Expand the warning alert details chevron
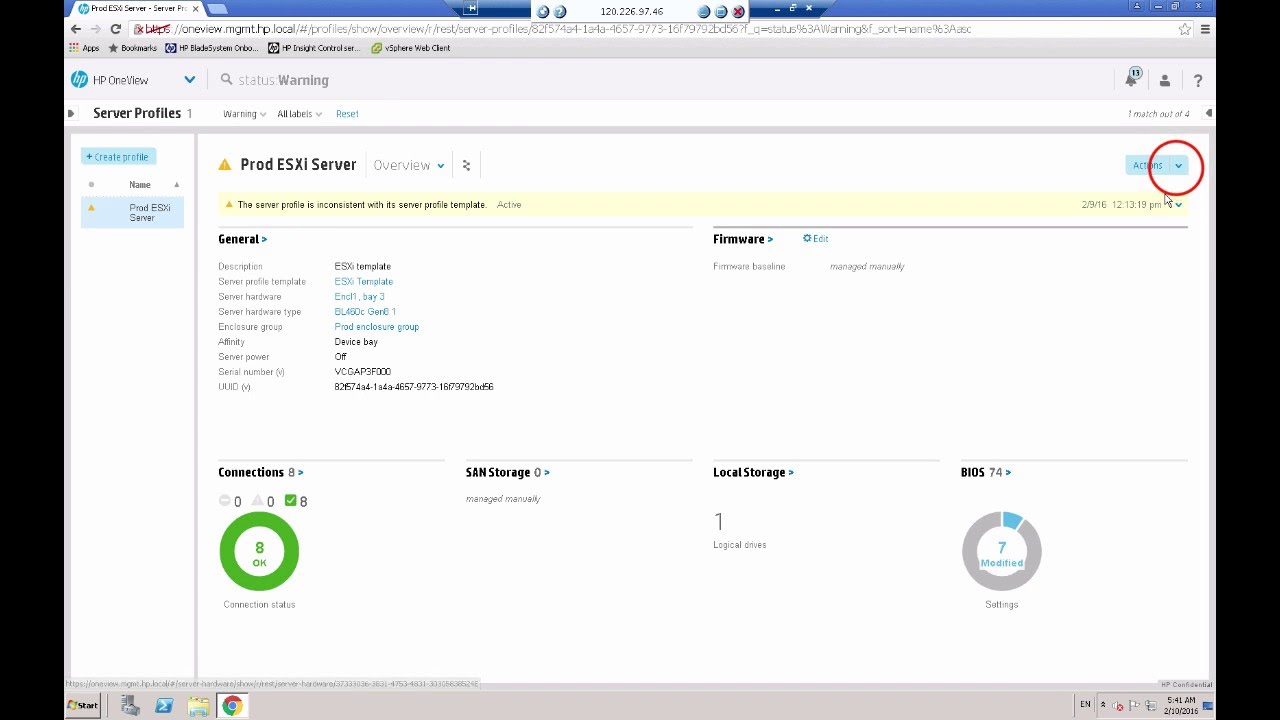This screenshot has width=1280, height=720. (x=1179, y=205)
